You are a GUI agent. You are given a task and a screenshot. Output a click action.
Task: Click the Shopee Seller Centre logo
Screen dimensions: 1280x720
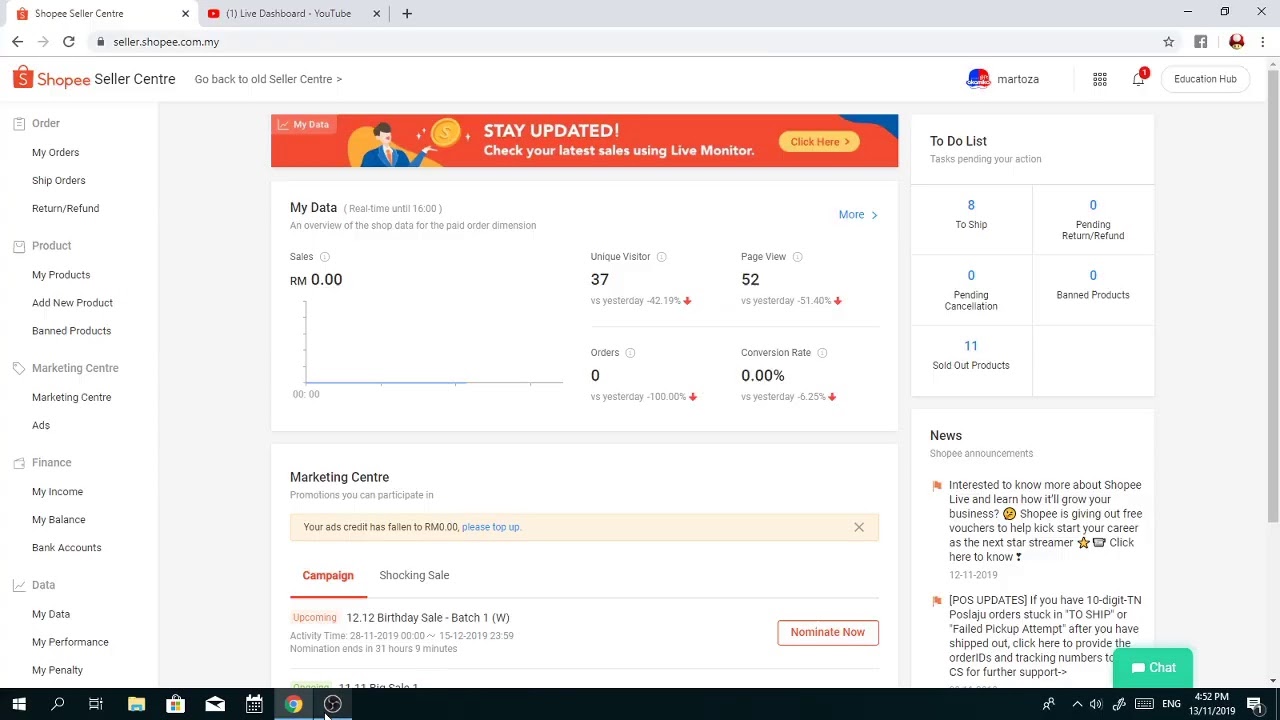click(94, 79)
